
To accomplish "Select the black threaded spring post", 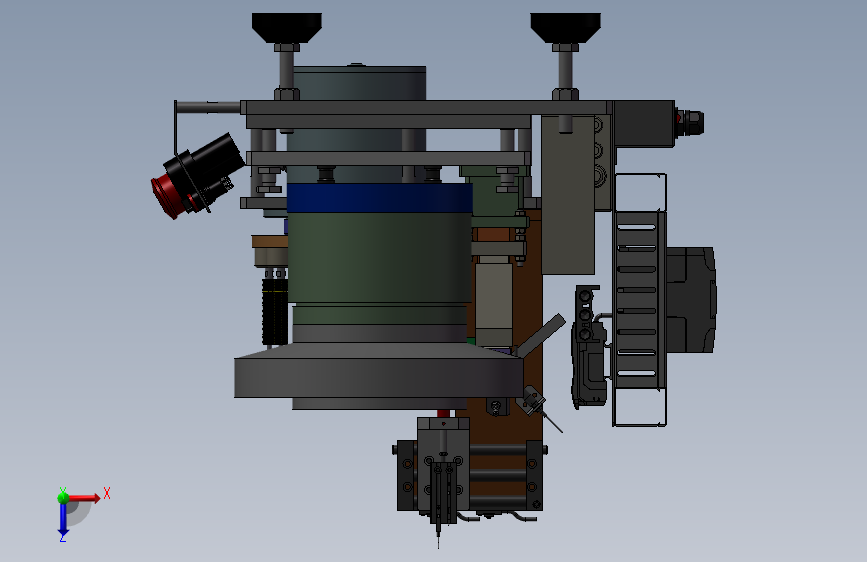I will click(x=274, y=312).
